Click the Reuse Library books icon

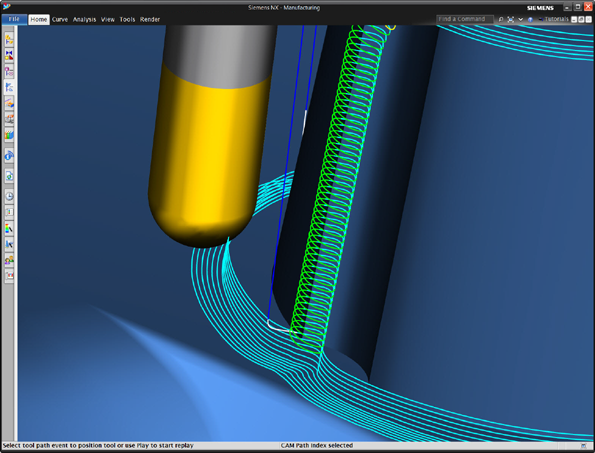[x=9, y=135]
